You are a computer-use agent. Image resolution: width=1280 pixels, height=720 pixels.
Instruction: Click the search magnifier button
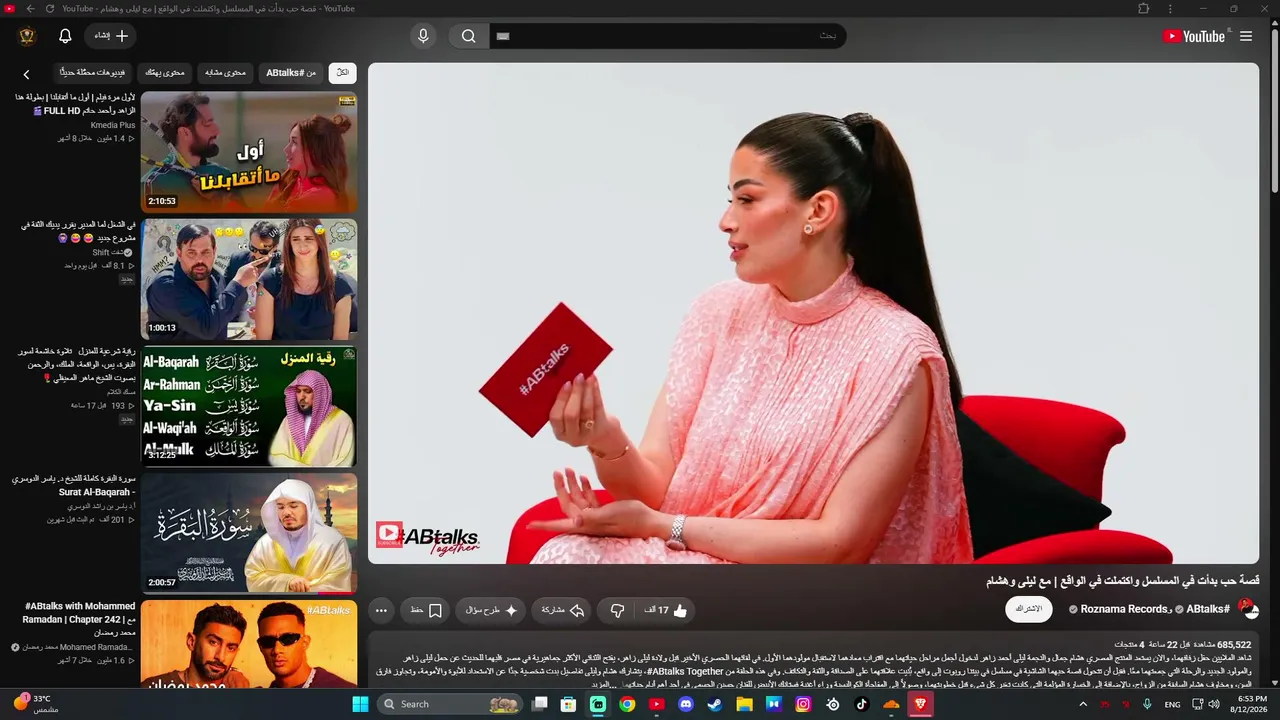pyautogui.click(x=468, y=36)
